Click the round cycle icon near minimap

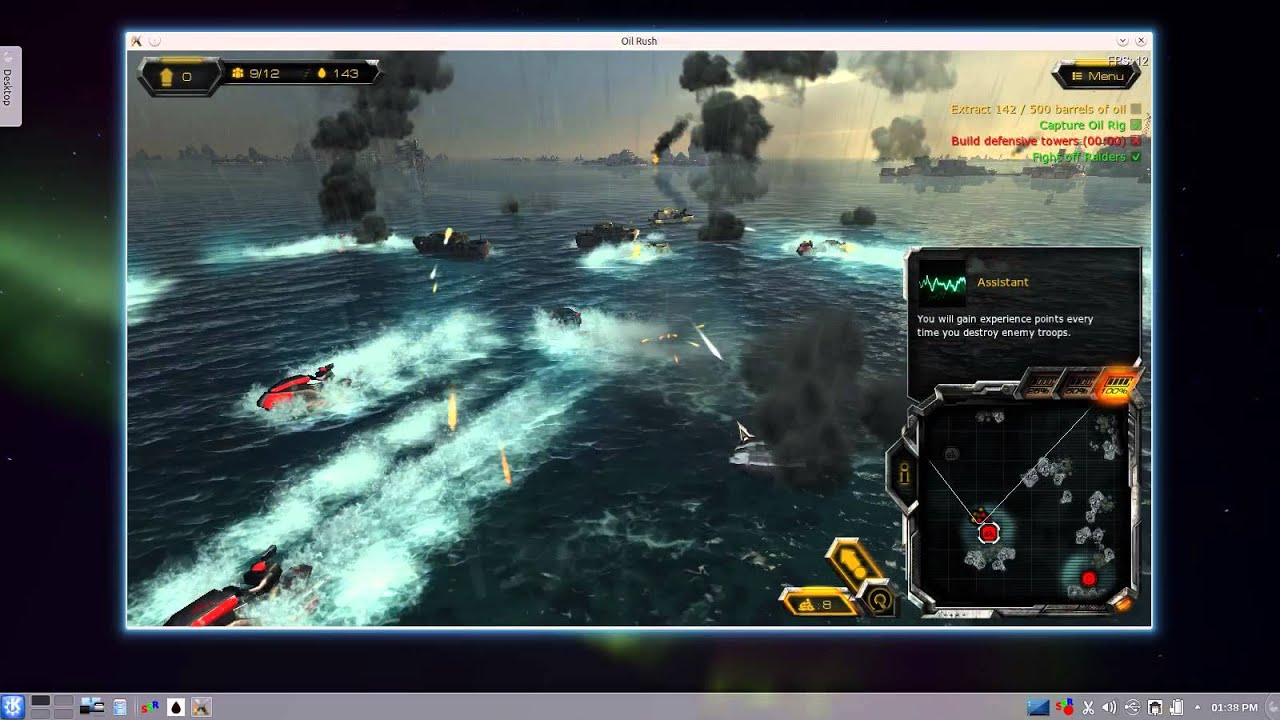point(881,600)
